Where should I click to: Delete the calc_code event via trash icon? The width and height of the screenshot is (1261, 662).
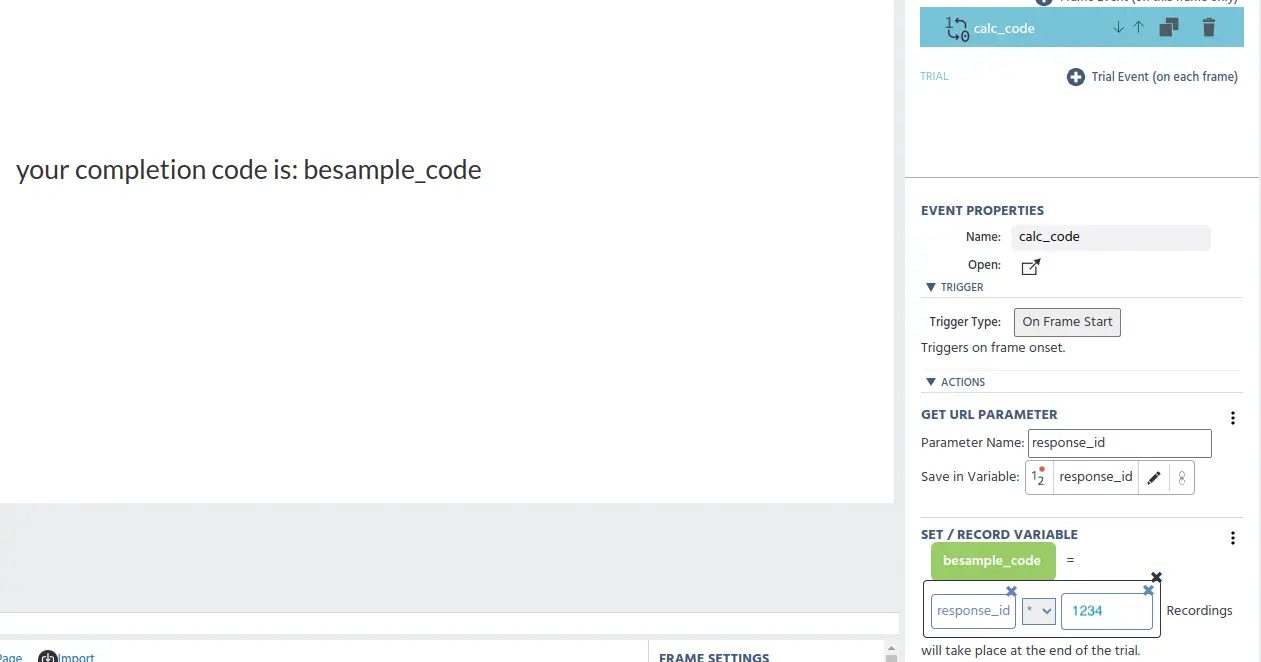[x=1209, y=28]
